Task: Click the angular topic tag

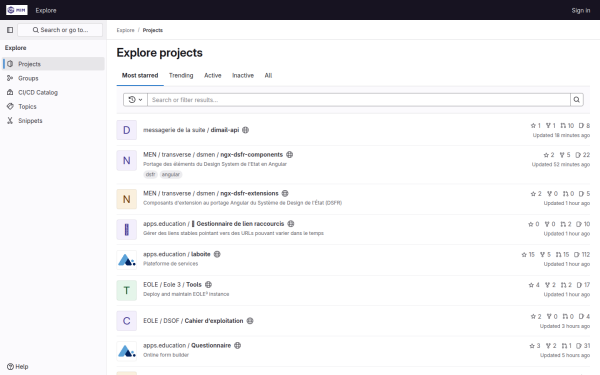Action: [171, 174]
